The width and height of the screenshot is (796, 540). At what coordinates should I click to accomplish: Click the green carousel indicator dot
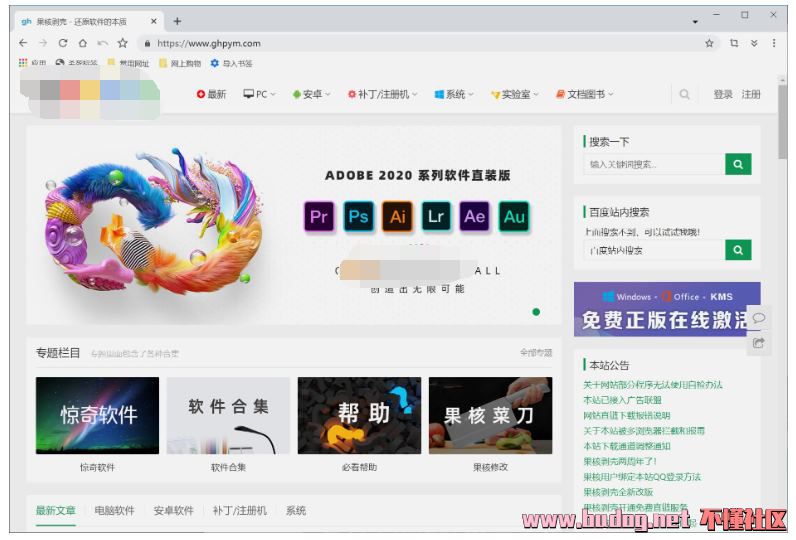point(536,312)
